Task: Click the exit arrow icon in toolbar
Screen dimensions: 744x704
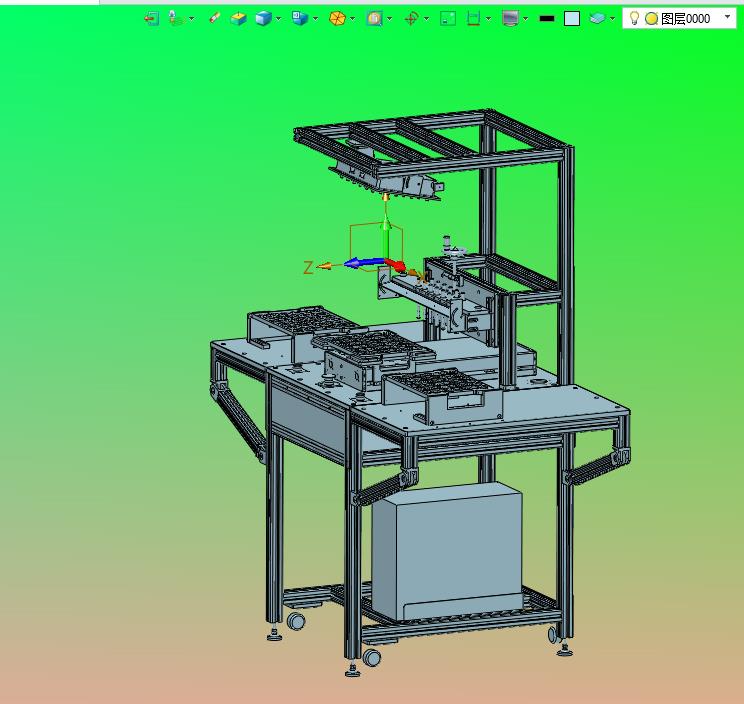Action: coord(152,19)
